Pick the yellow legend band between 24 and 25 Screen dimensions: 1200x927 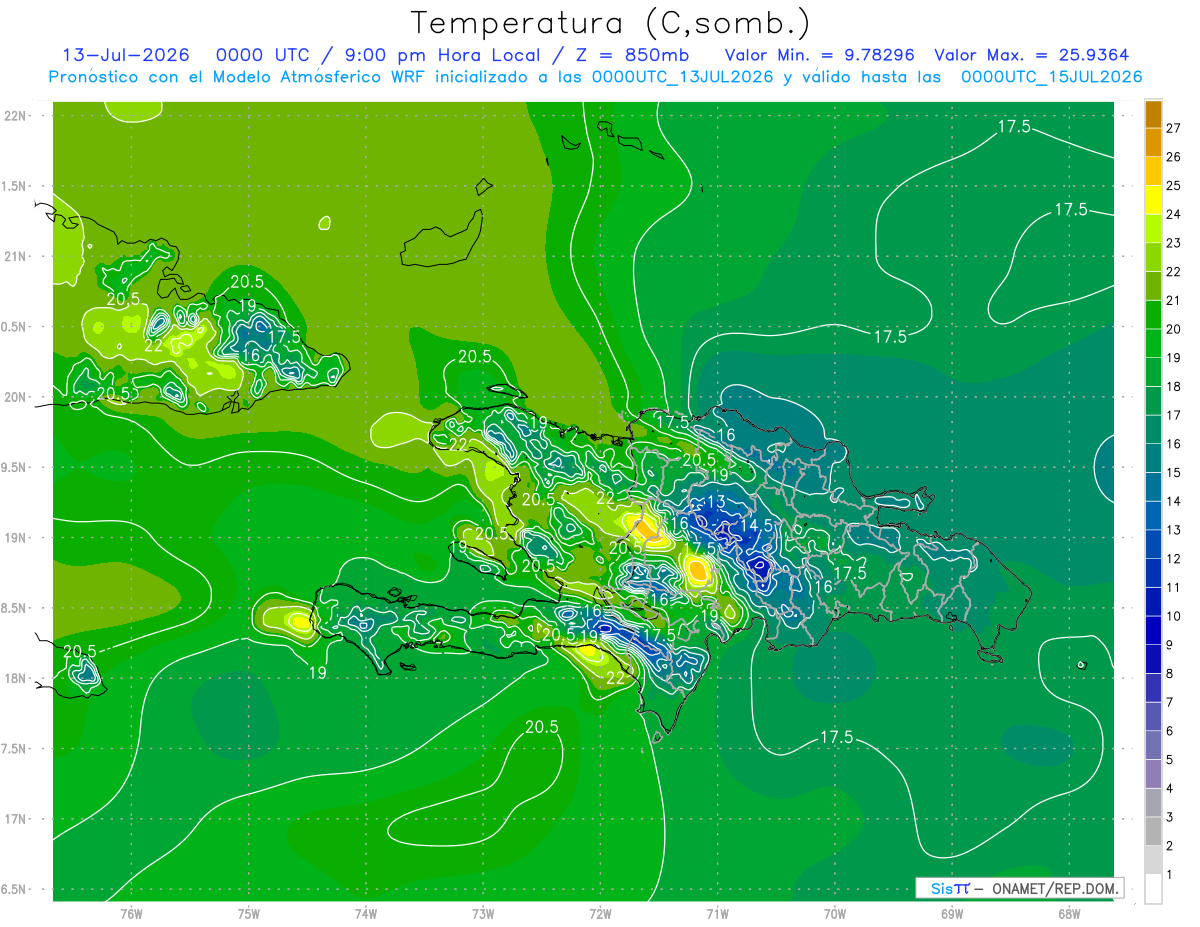pyautogui.click(x=1153, y=200)
